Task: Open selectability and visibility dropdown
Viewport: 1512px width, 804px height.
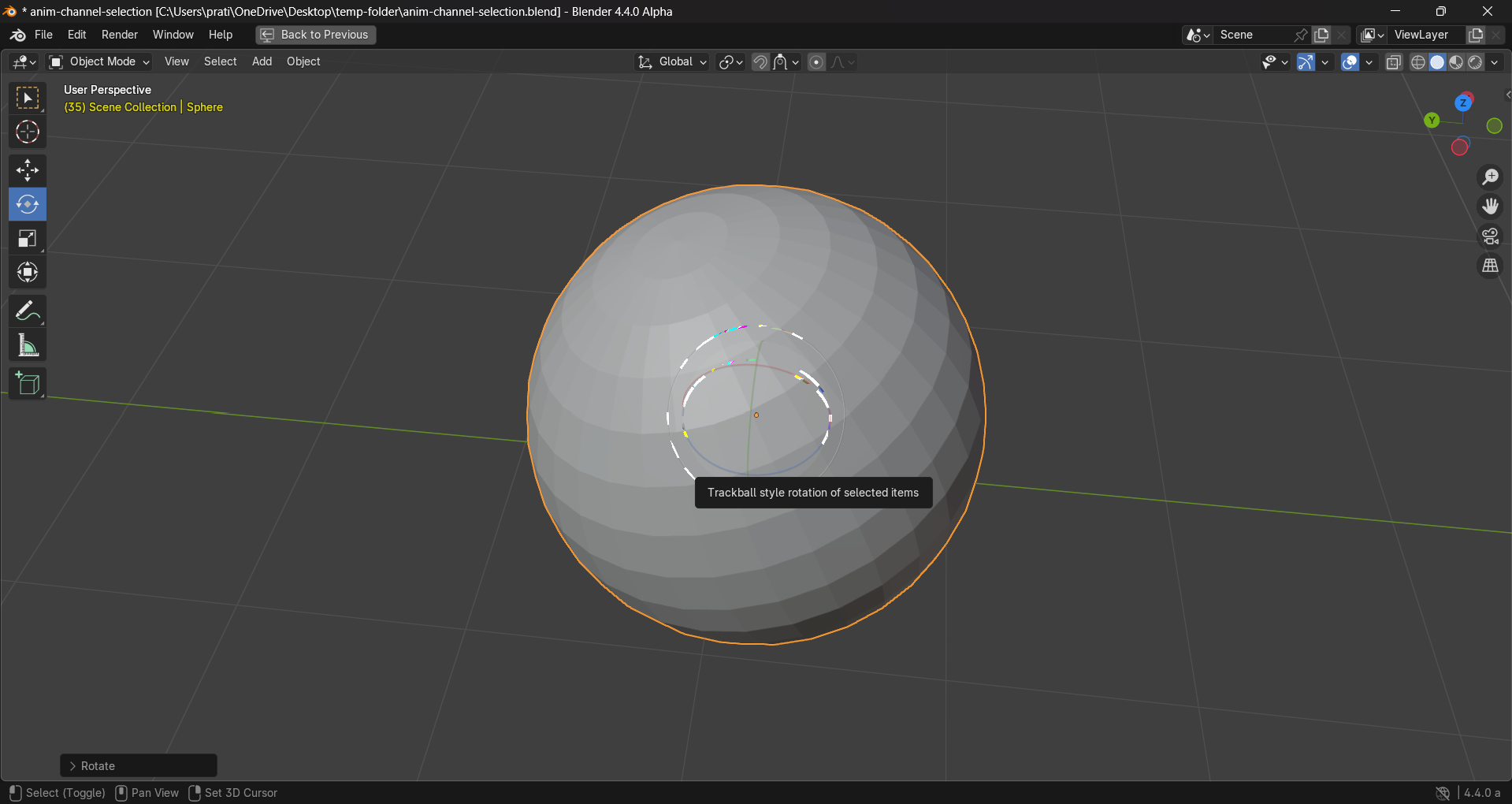Action: click(1274, 61)
